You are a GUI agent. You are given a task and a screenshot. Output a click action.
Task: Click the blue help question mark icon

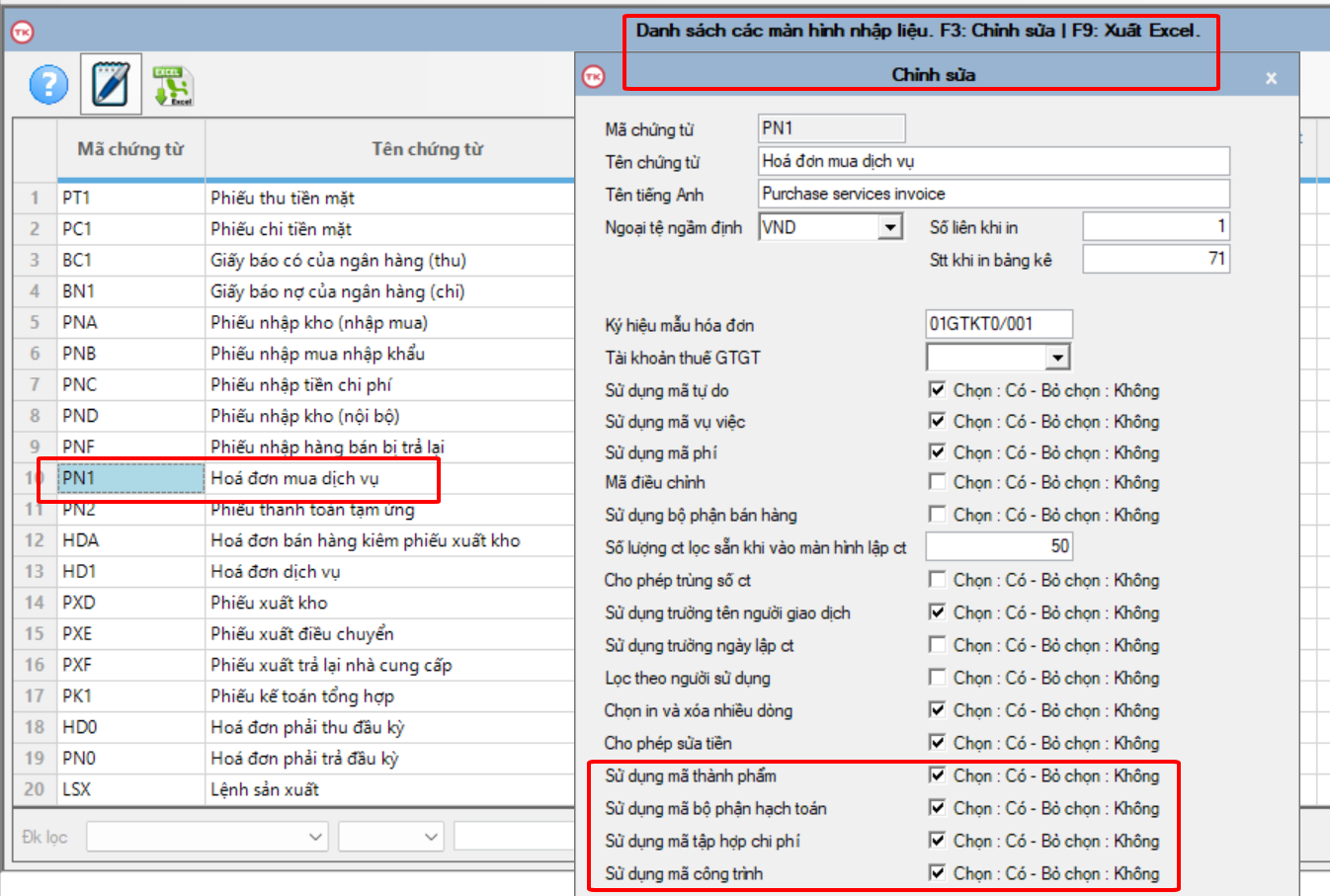pos(48,85)
